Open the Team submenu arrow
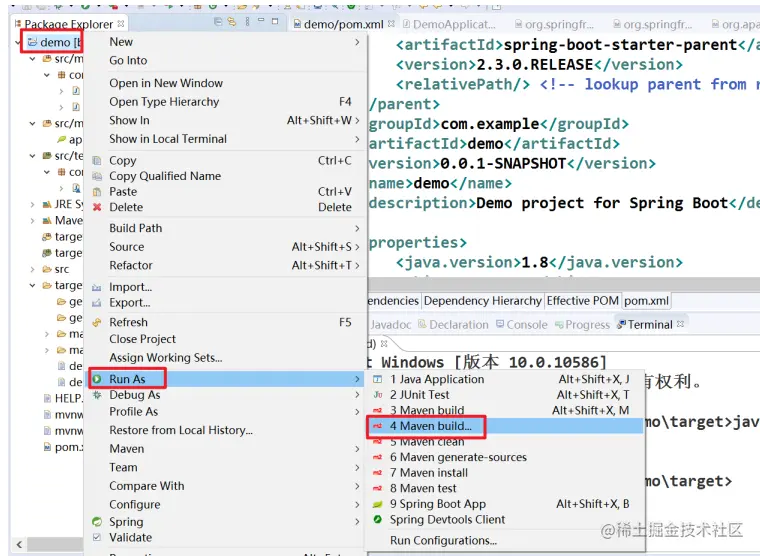Image resolution: width=760 pixels, height=556 pixels. [357, 467]
